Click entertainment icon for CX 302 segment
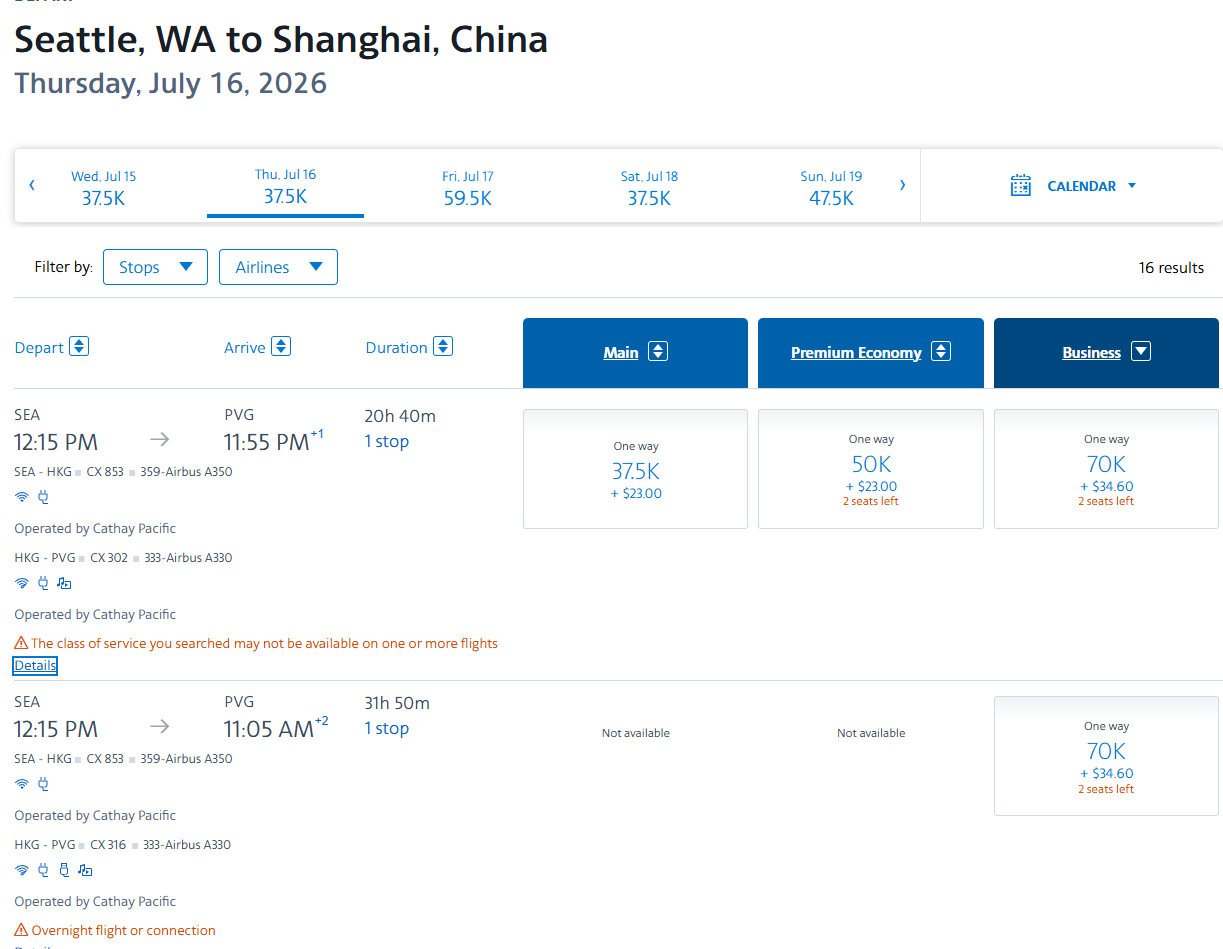This screenshot has height=949, width=1223. (64, 583)
